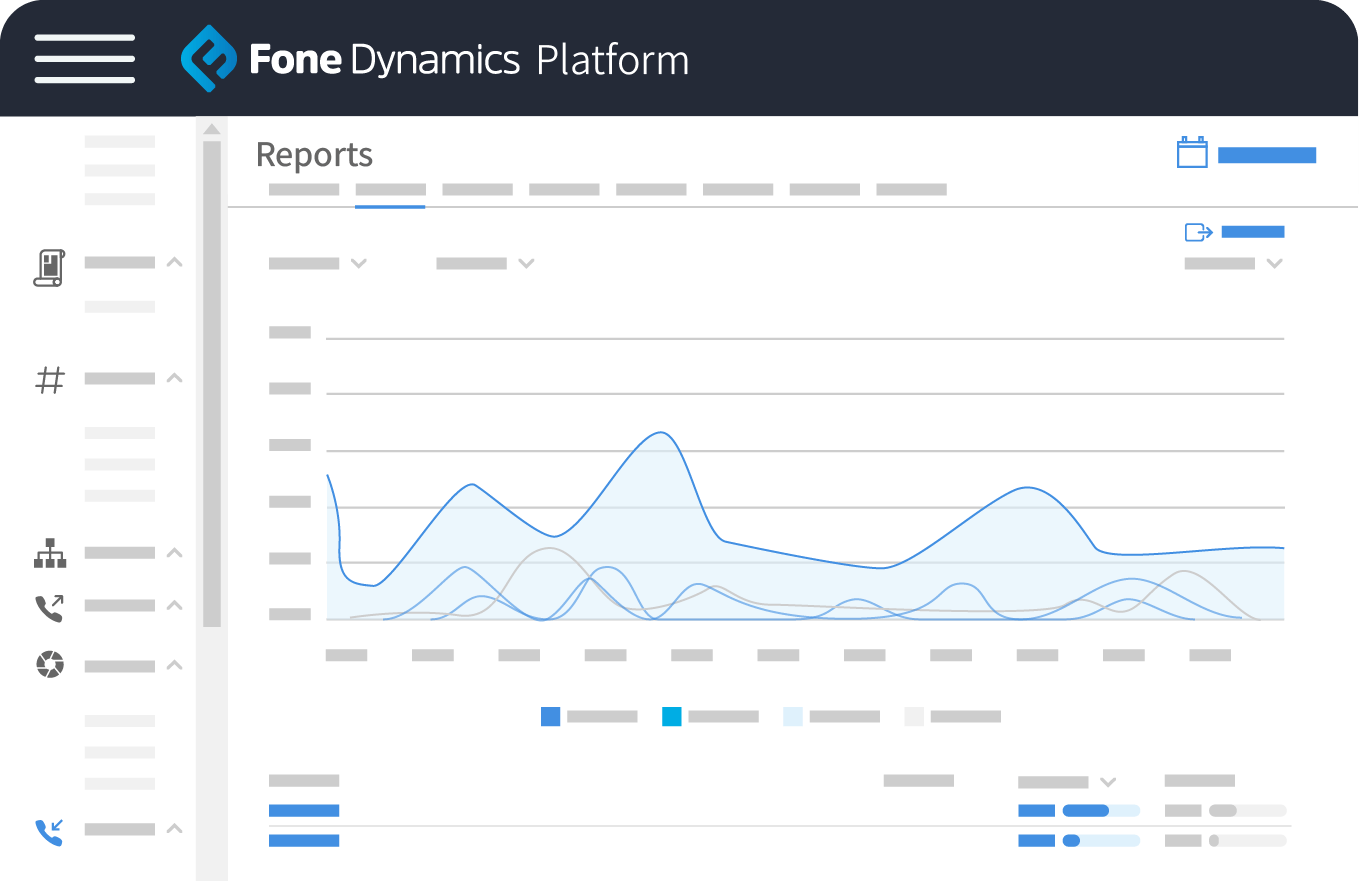
Task: Collapse the hash section in the sidebar
Action: [174, 379]
